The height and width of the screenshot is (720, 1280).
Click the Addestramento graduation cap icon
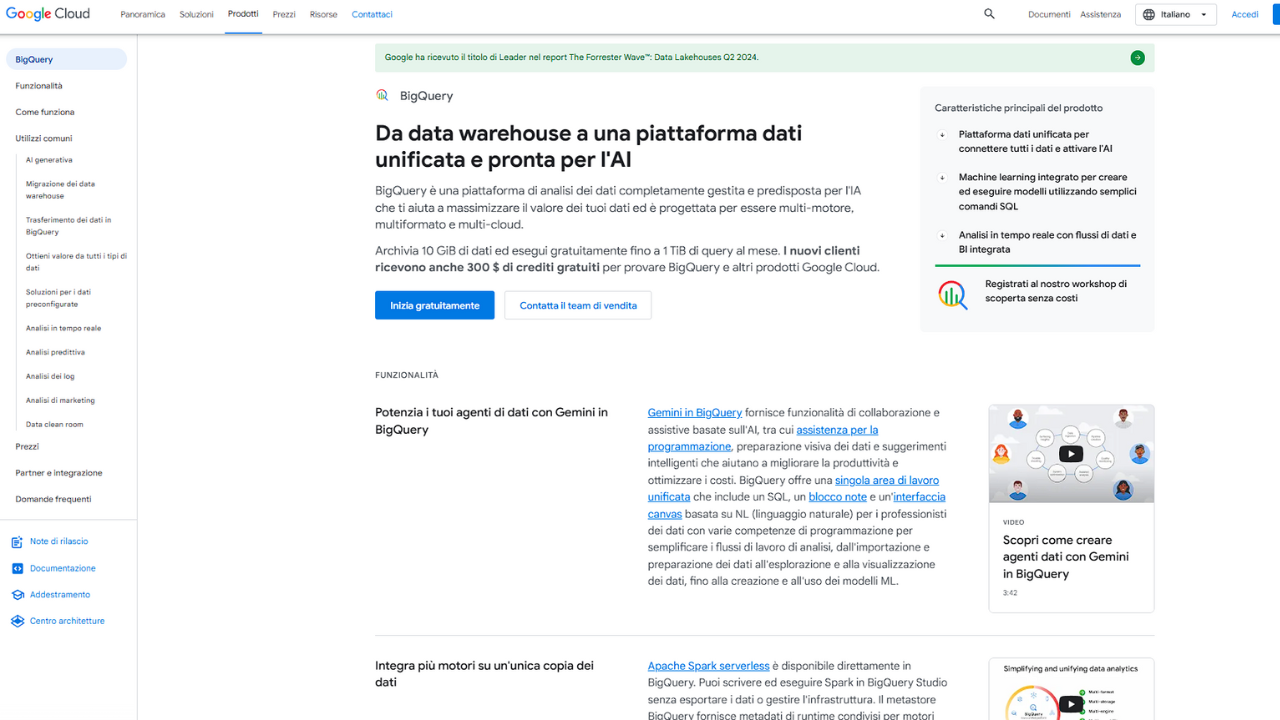tap(17, 595)
